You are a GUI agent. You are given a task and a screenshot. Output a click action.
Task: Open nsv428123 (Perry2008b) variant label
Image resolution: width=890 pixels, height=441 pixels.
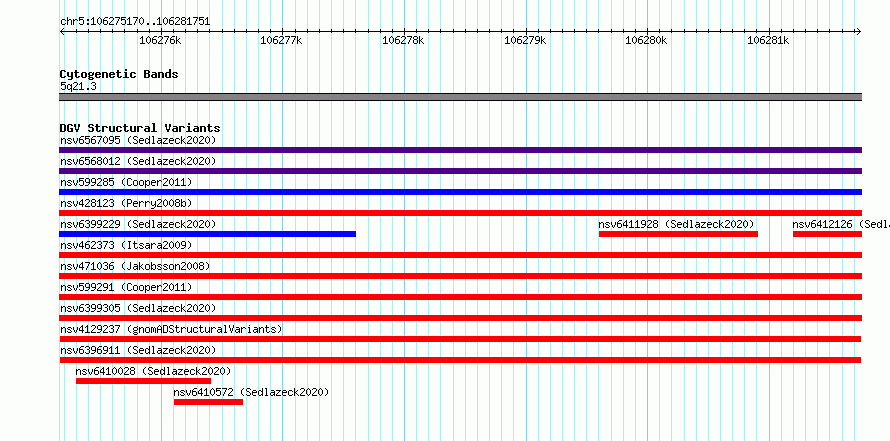pos(126,203)
